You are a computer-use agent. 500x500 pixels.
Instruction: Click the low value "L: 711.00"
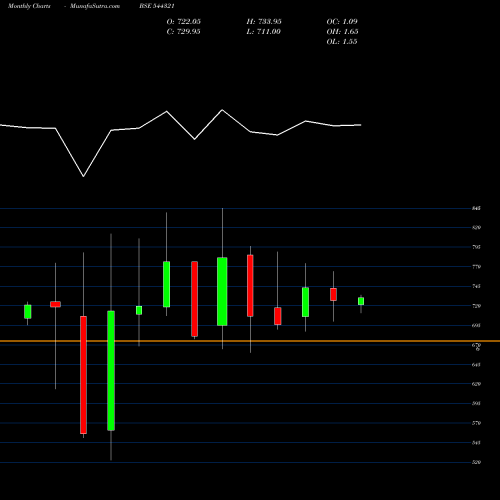(x=263, y=31)
